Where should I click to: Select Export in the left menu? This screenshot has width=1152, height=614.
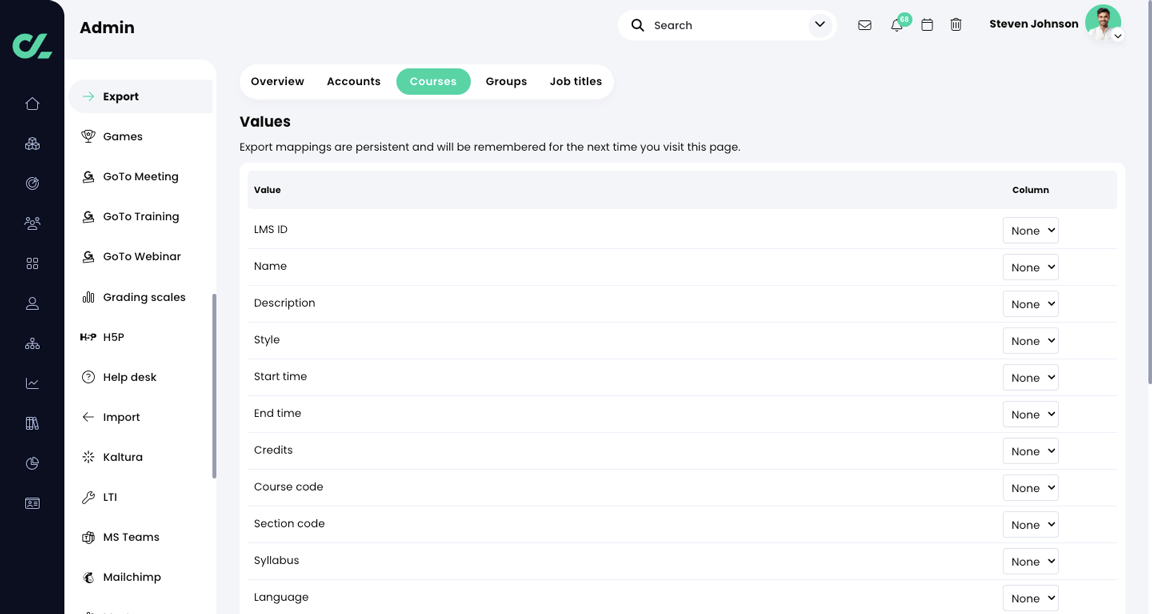tap(121, 96)
